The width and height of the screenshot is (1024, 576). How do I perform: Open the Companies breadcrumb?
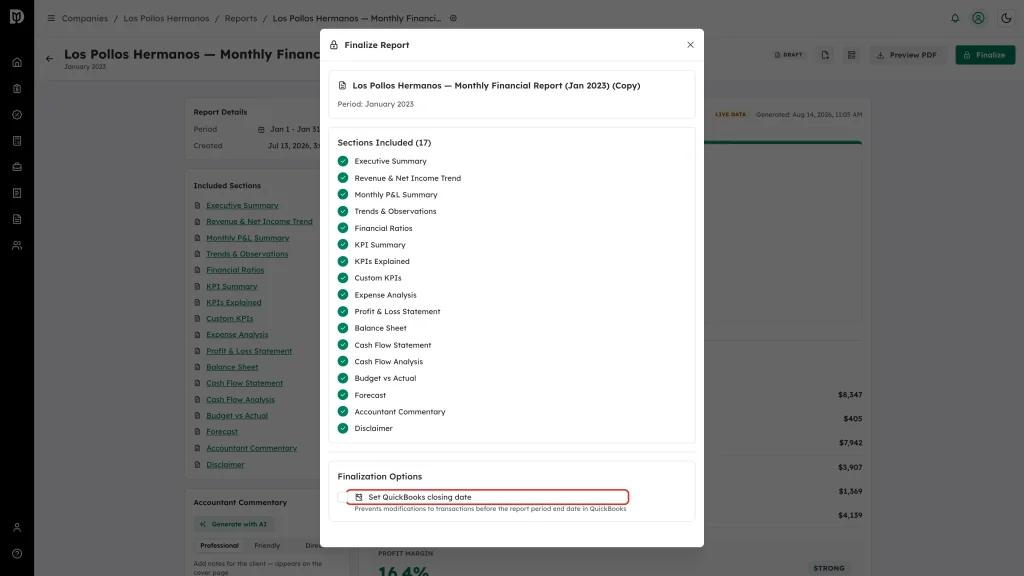tap(85, 18)
